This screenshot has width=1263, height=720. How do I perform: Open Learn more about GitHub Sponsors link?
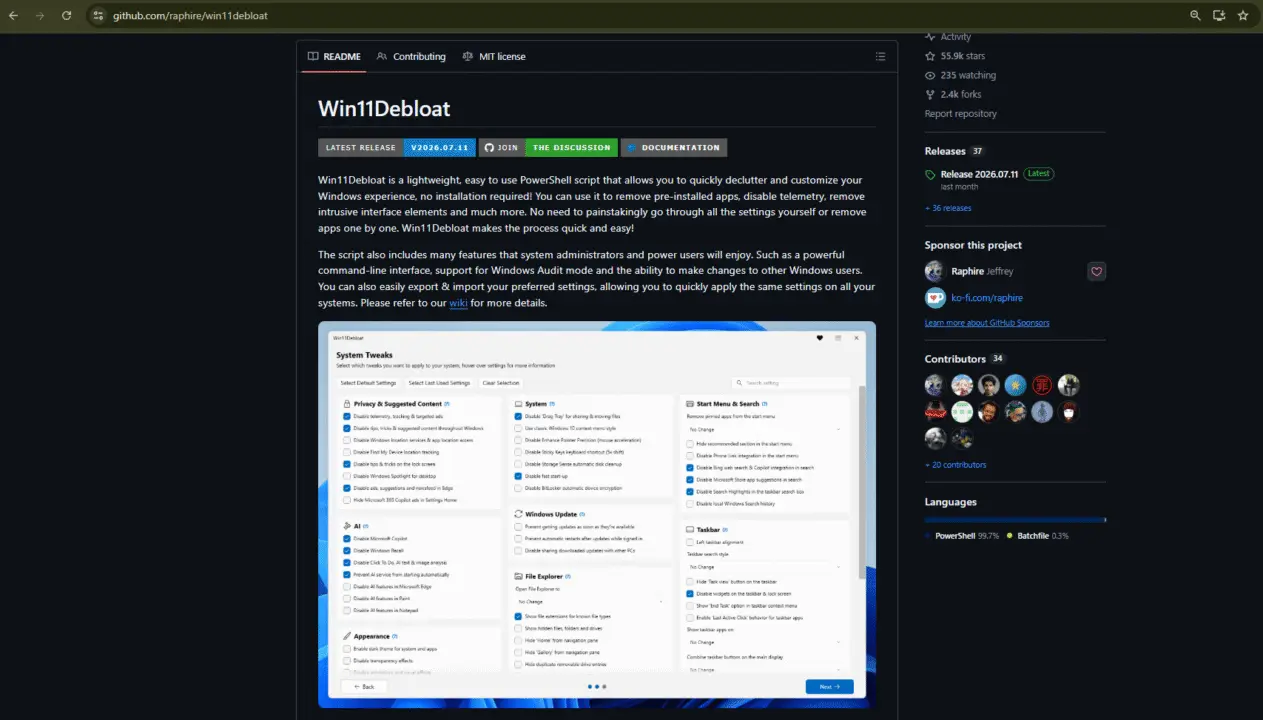click(987, 323)
